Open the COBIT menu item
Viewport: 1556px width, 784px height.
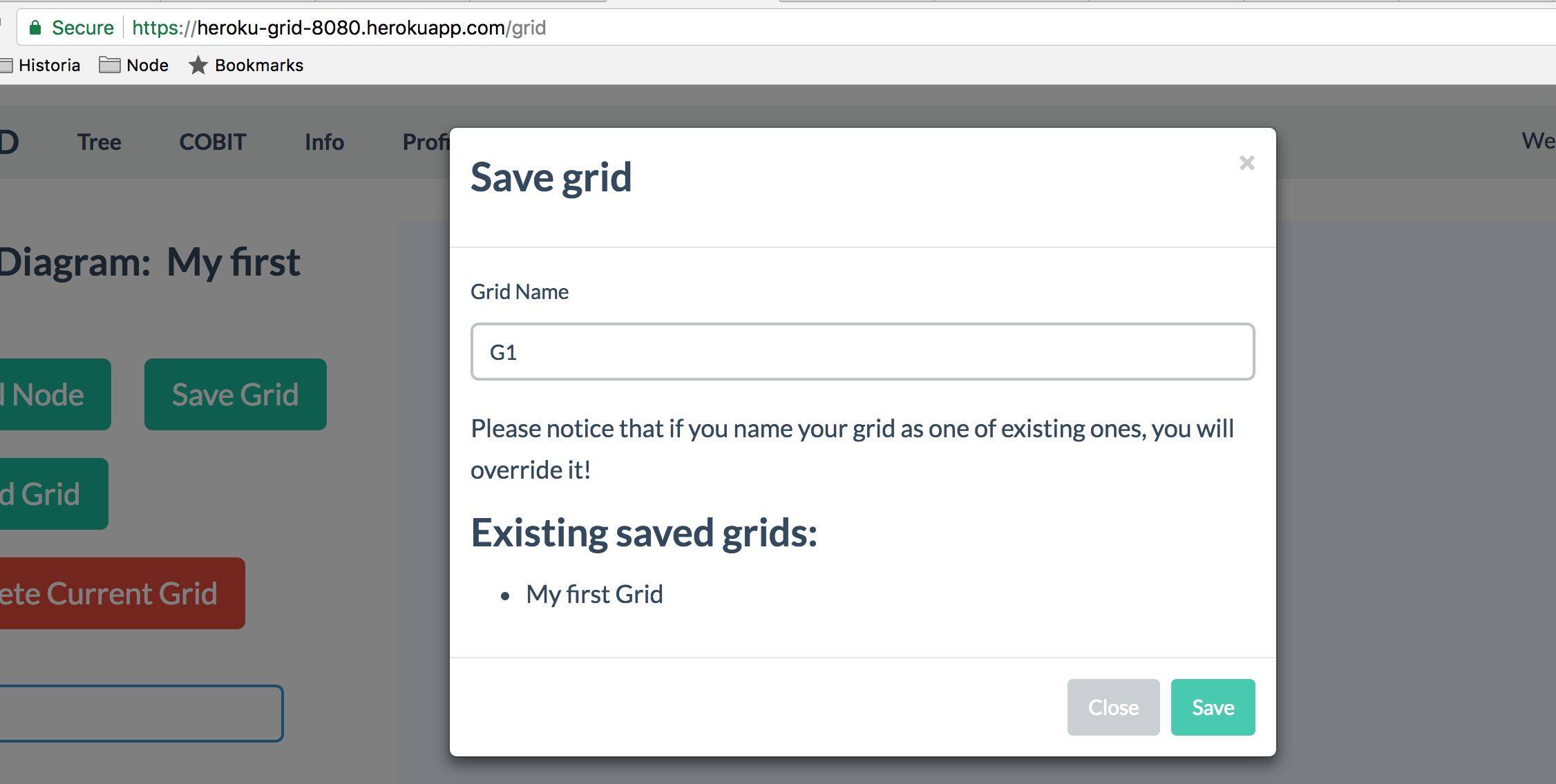click(213, 142)
